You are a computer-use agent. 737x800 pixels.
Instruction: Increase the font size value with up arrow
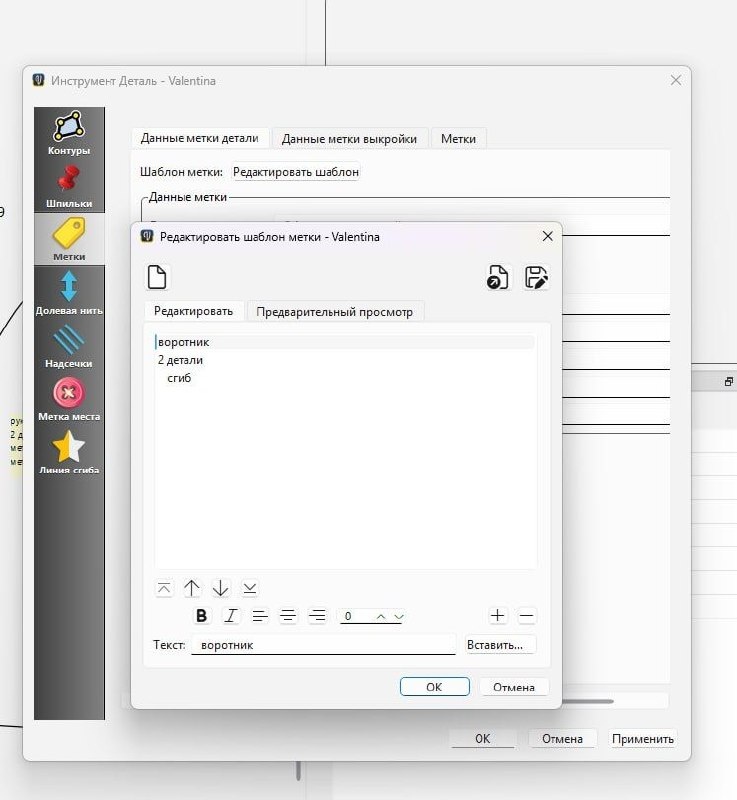(x=380, y=616)
